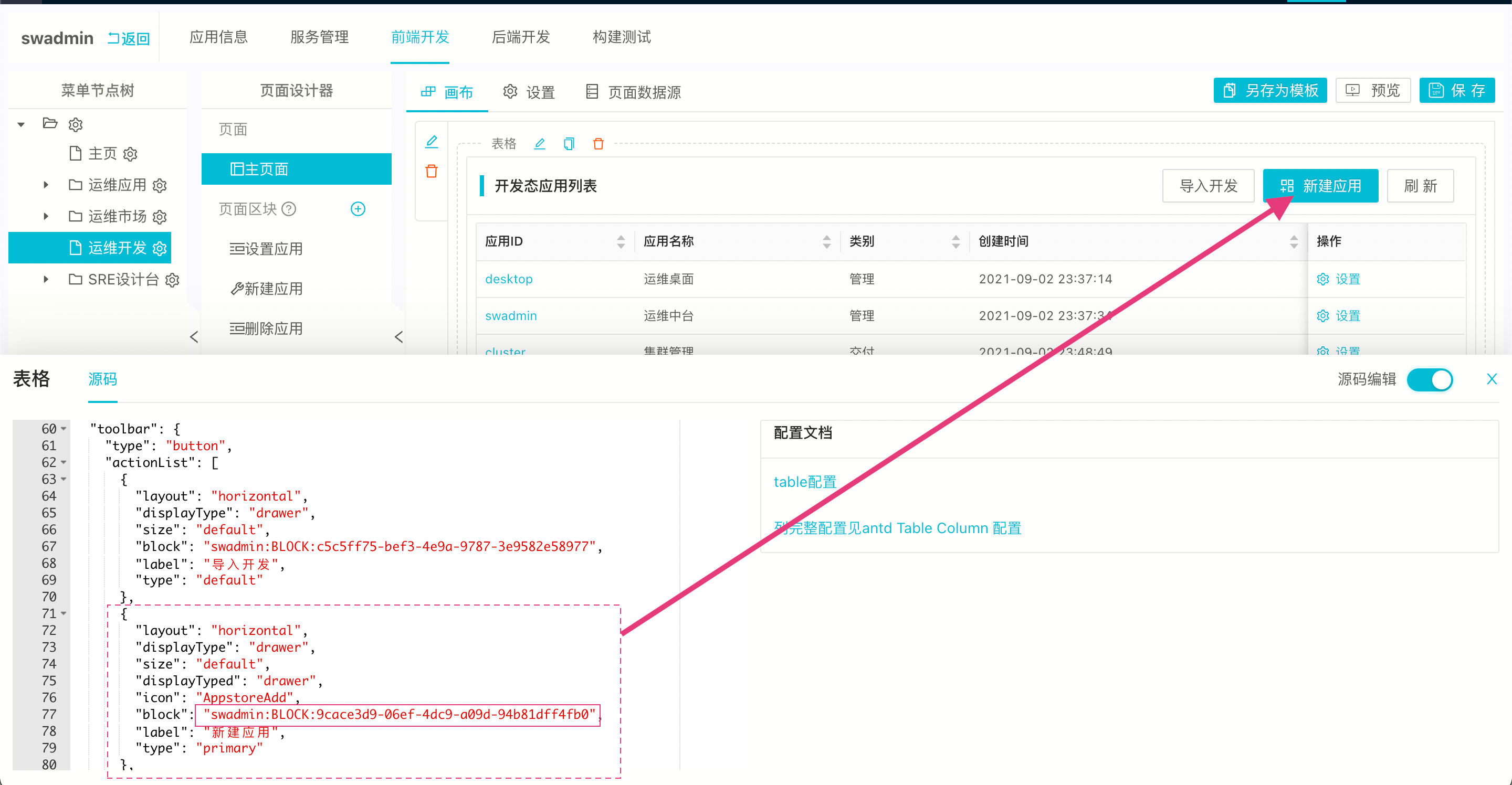The width and height of the screenshot is (1512, 785).
Task: Click the root folder gear icon
Action: point(76,124)
